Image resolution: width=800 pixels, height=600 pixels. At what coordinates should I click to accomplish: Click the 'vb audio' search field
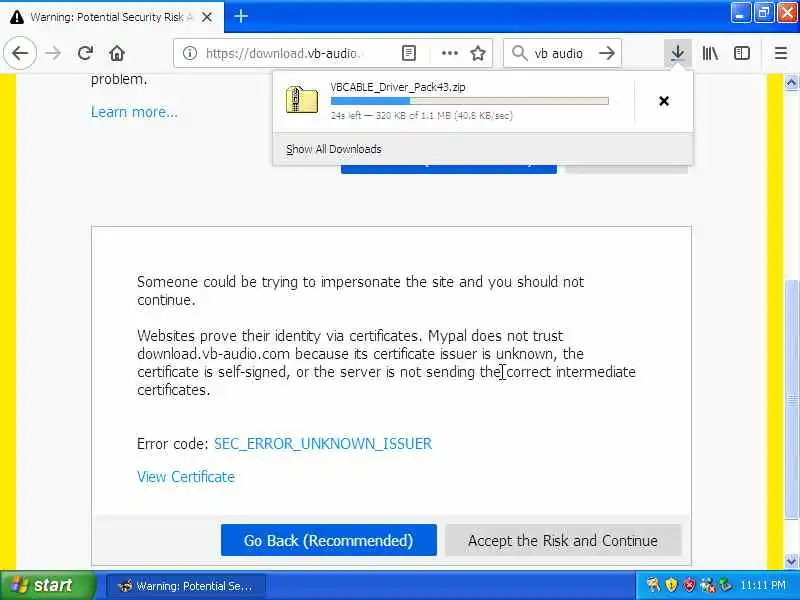coord(561,53)
